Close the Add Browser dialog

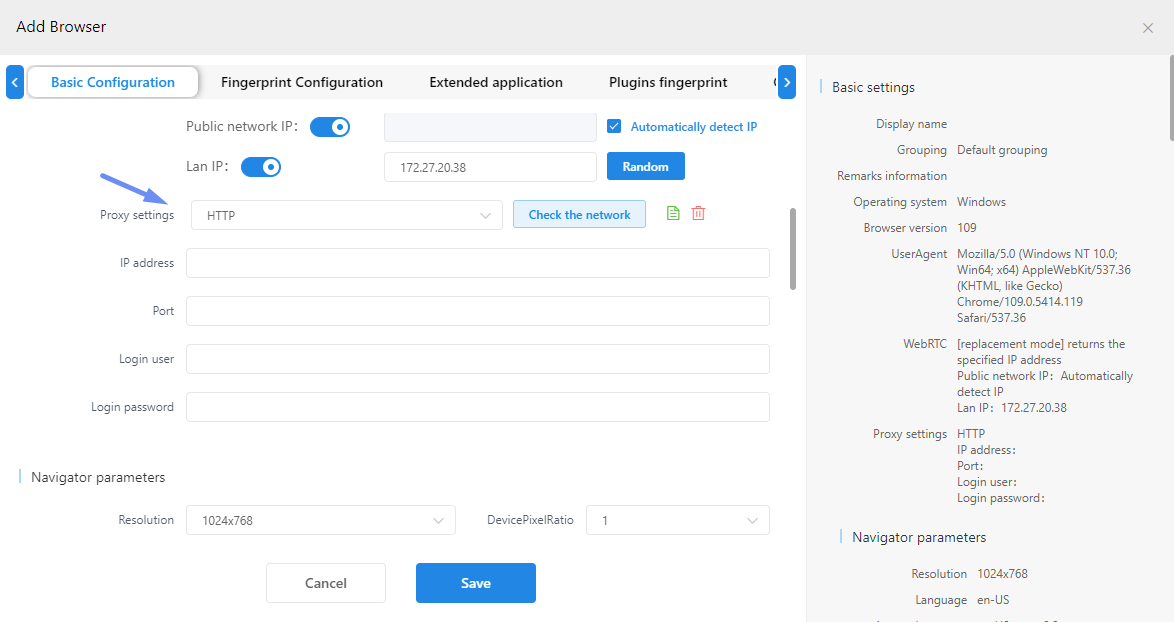tap(1147, 28)
